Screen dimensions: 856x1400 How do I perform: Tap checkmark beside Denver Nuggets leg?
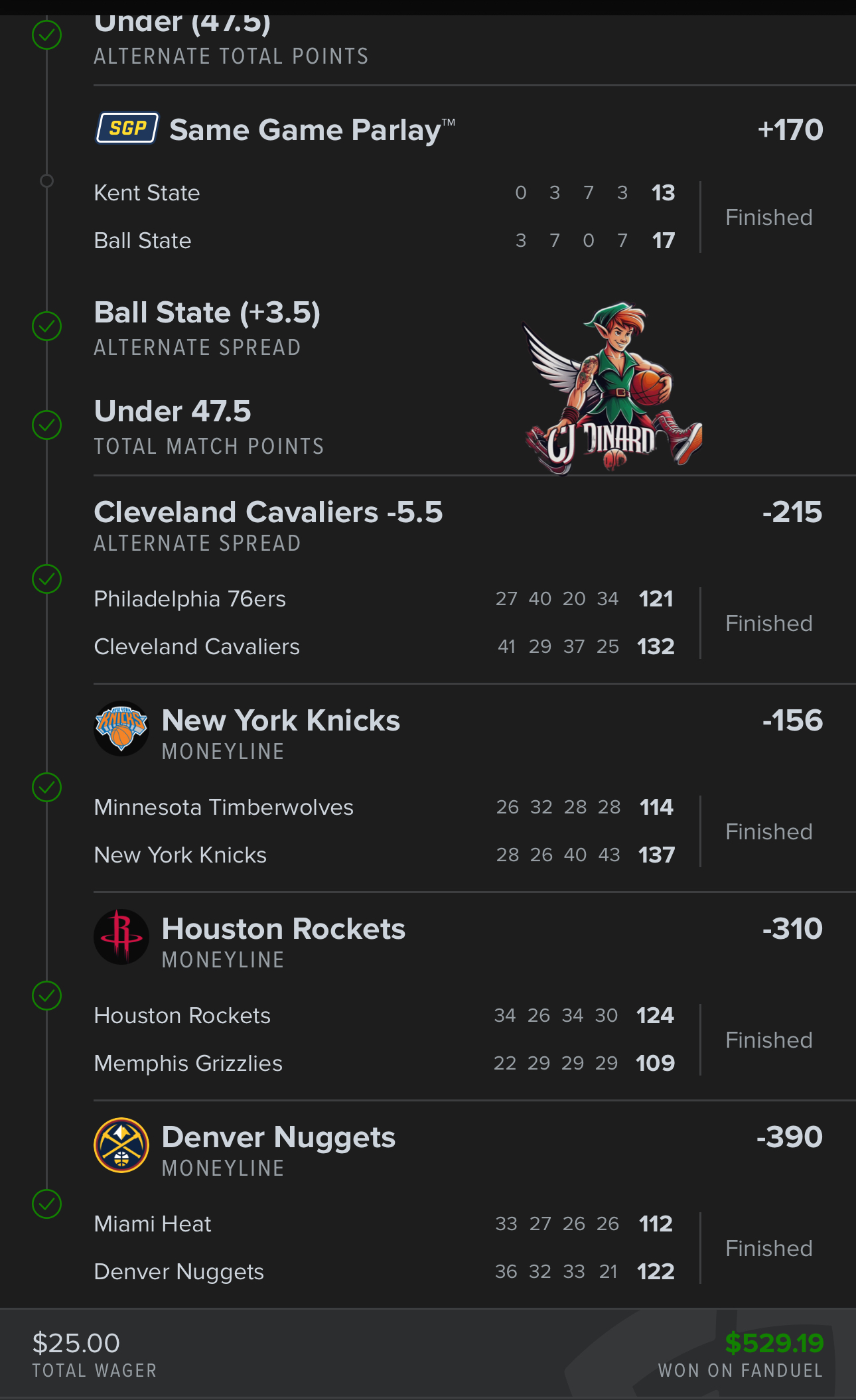47,1204
